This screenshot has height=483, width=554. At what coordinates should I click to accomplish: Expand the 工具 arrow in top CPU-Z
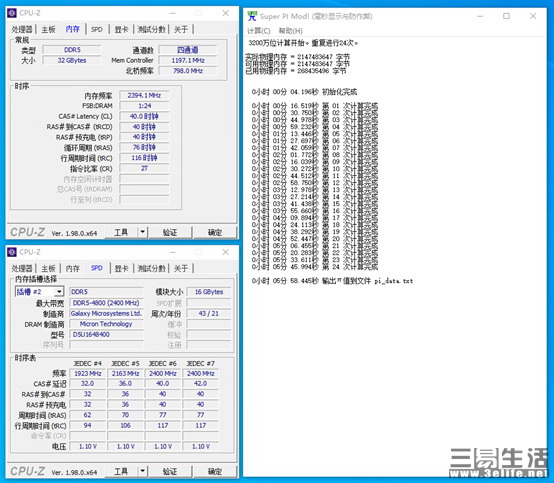(142, 232)
